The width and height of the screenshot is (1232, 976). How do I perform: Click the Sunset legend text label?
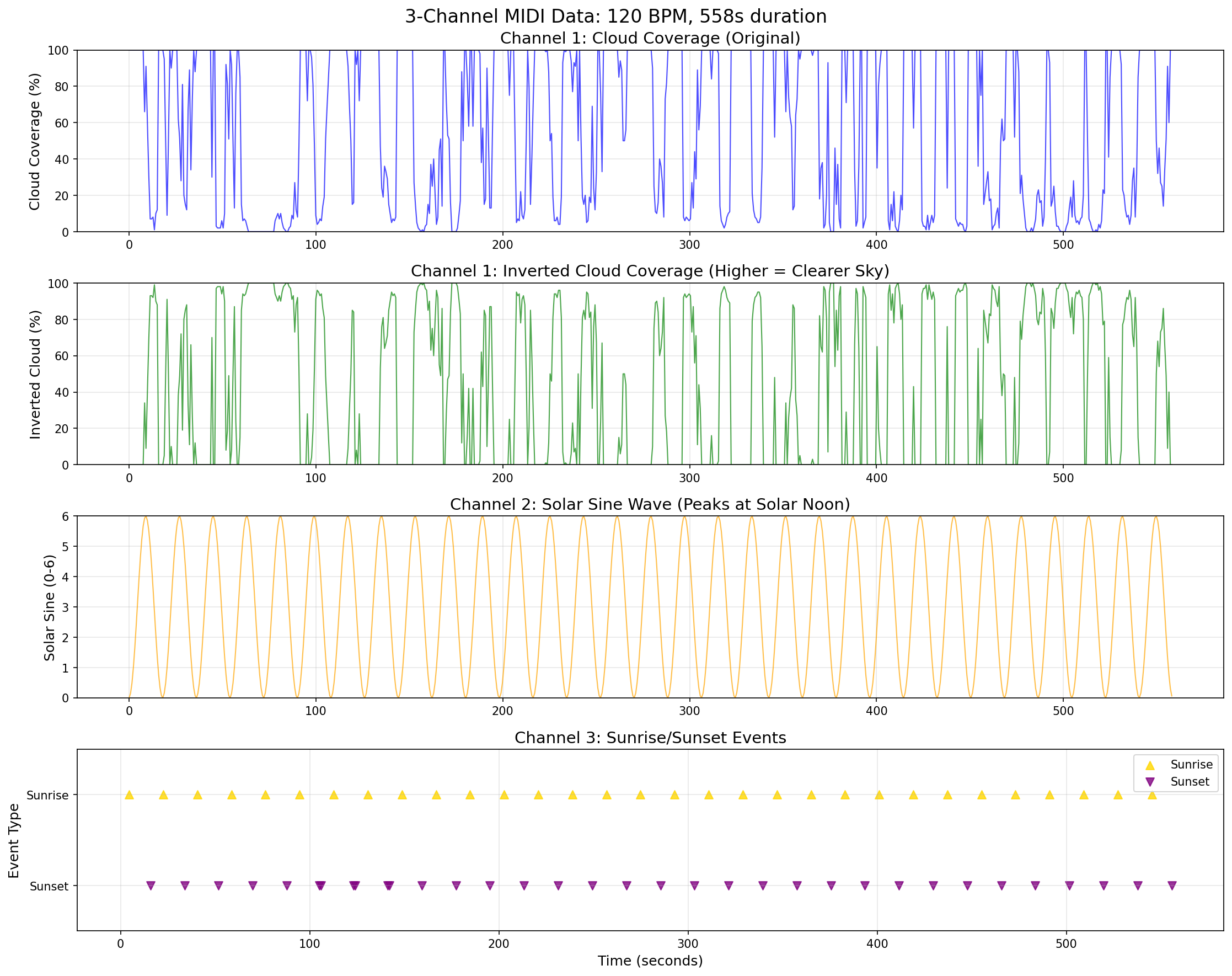point(1190,782)
